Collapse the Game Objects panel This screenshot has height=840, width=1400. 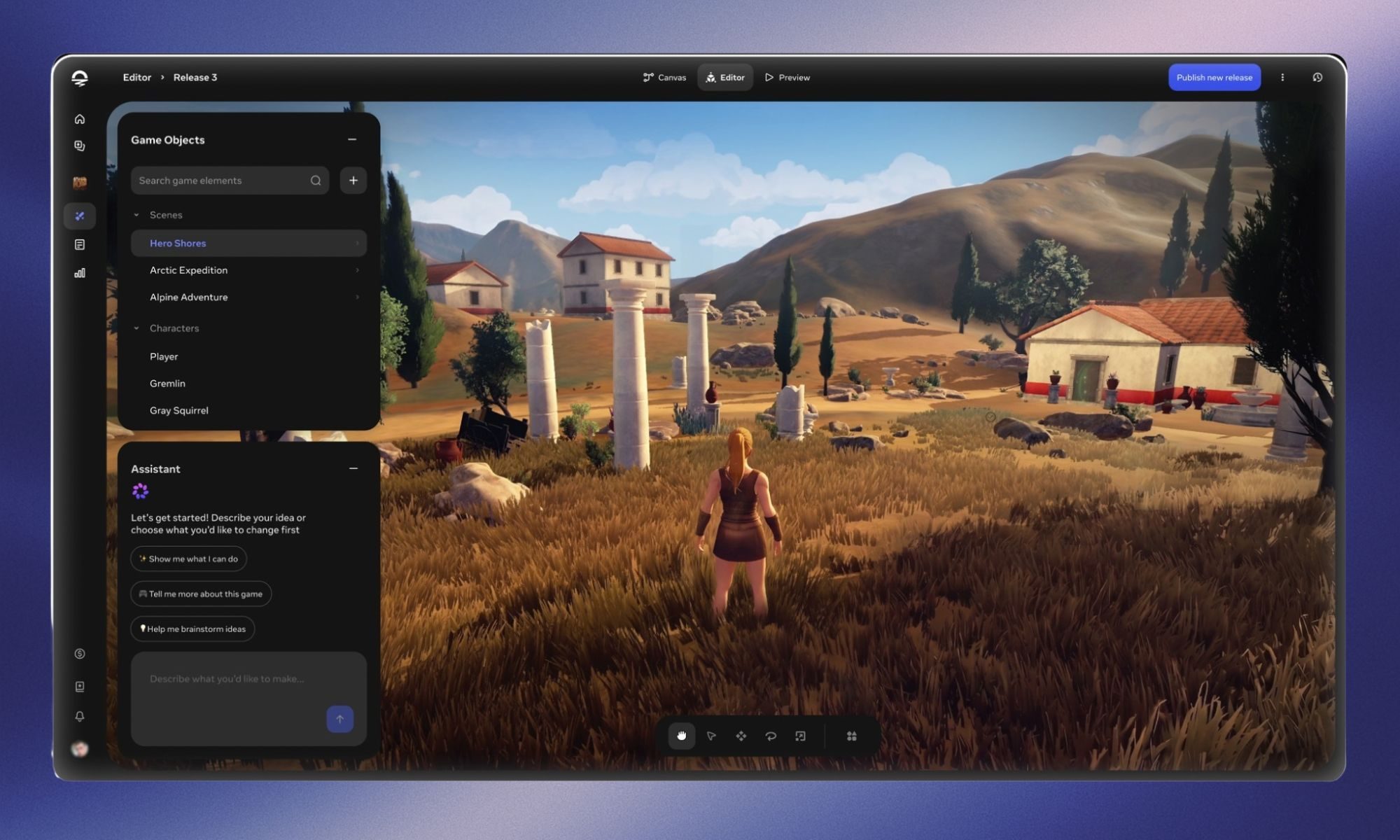point(352,139)
